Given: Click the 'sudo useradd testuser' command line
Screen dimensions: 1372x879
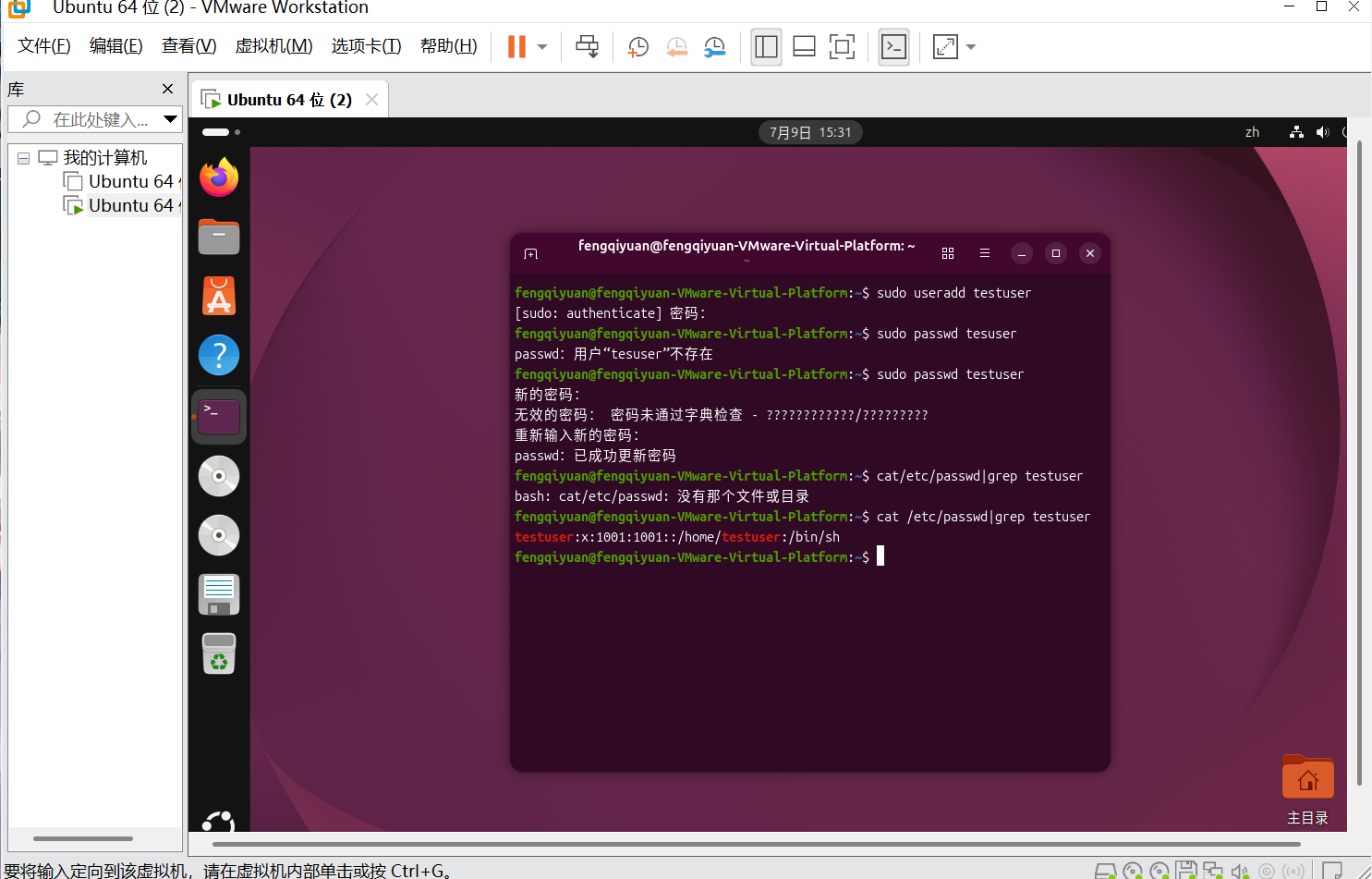Looking at the screenshot, I should click(x=772, y=293).
